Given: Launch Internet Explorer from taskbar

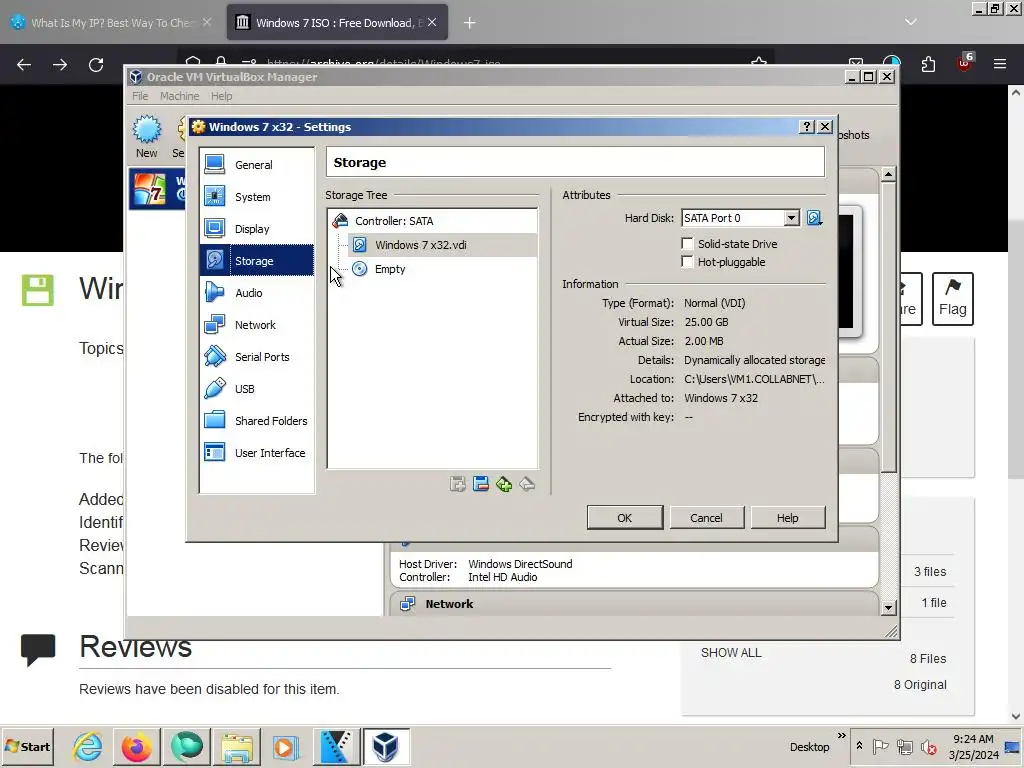Looking at the screenshot, I should 88,746.
